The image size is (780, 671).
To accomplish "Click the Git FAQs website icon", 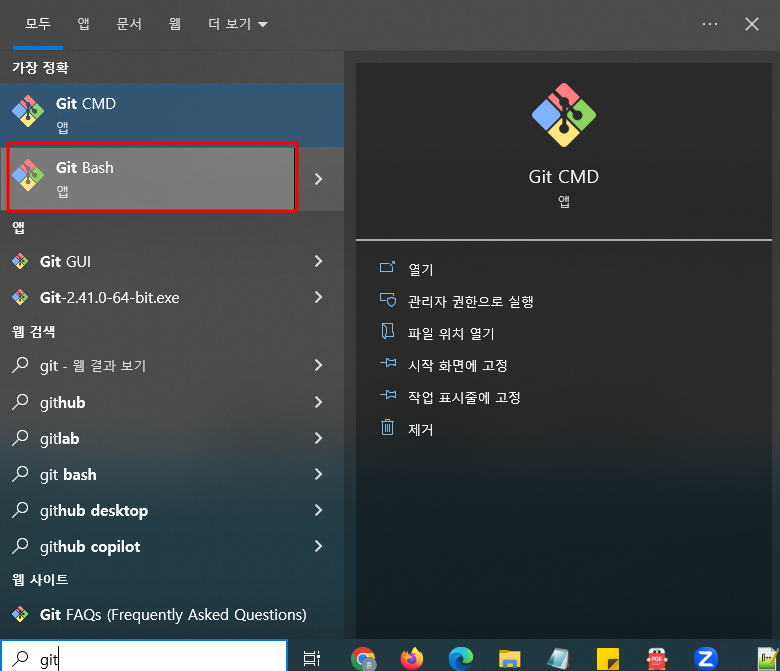I will coord(20,614).
